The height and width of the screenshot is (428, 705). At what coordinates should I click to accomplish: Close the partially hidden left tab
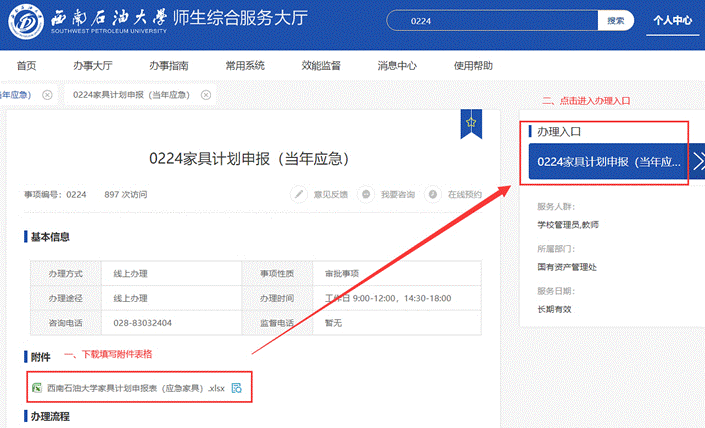click(47, 95)
